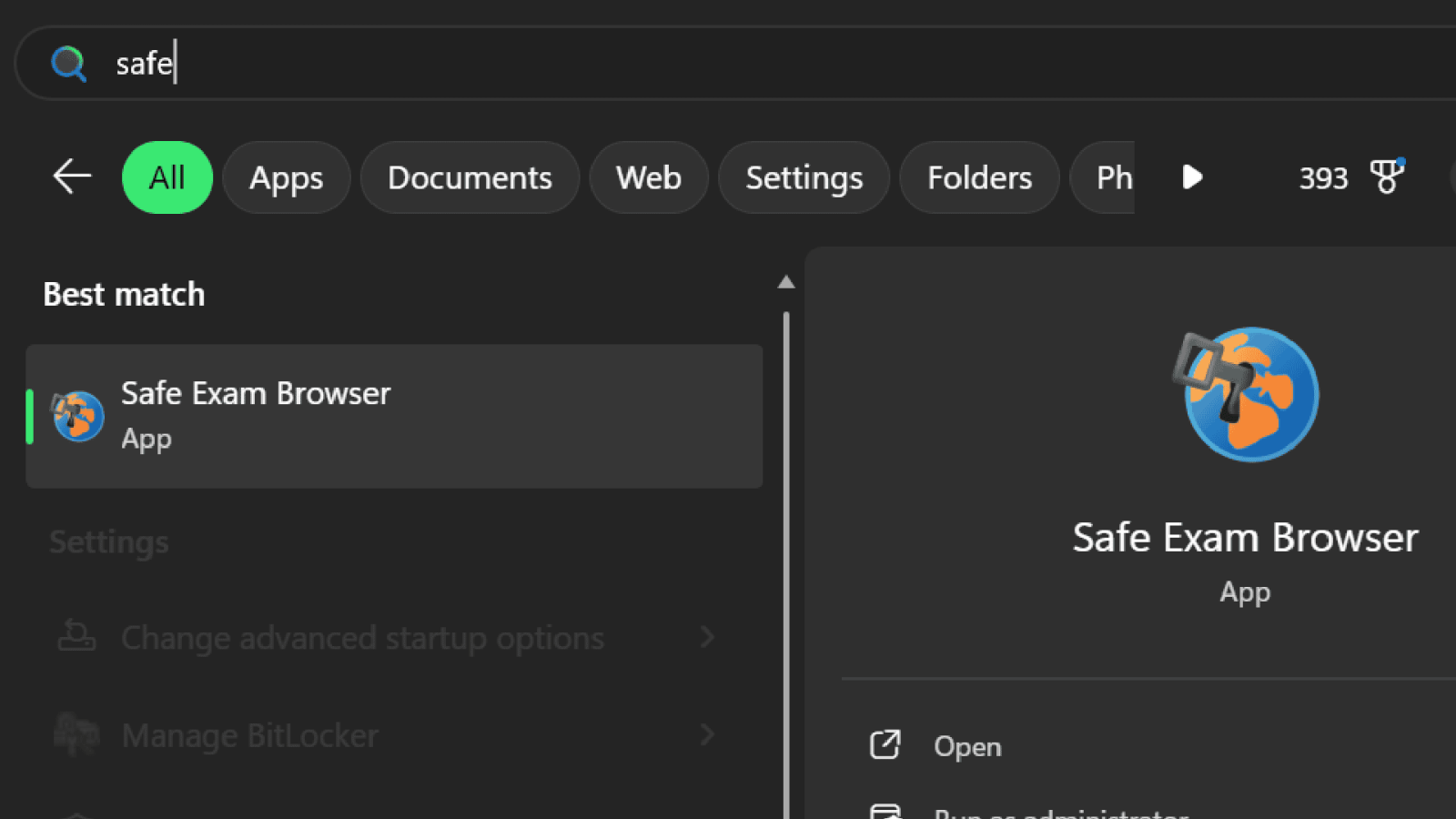The image size is (1456, 819).
Task: Click the Manage BitLocker icon
Action: coord(76,734)
